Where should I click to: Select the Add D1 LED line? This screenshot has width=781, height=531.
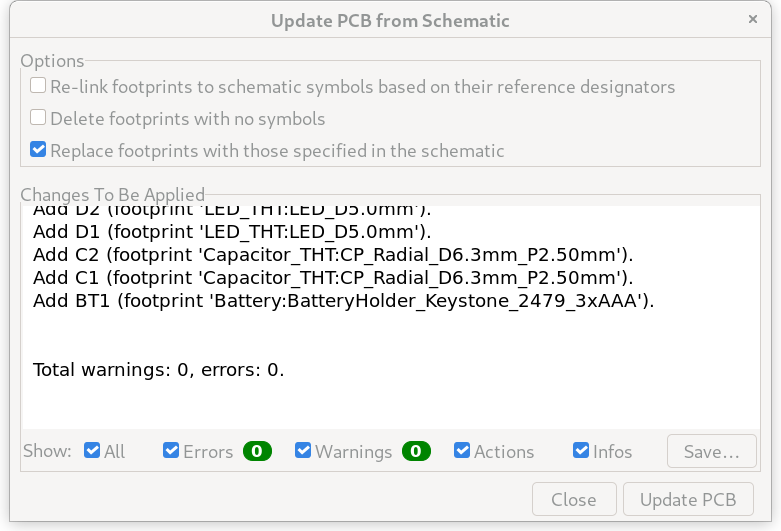coord(232,232)
